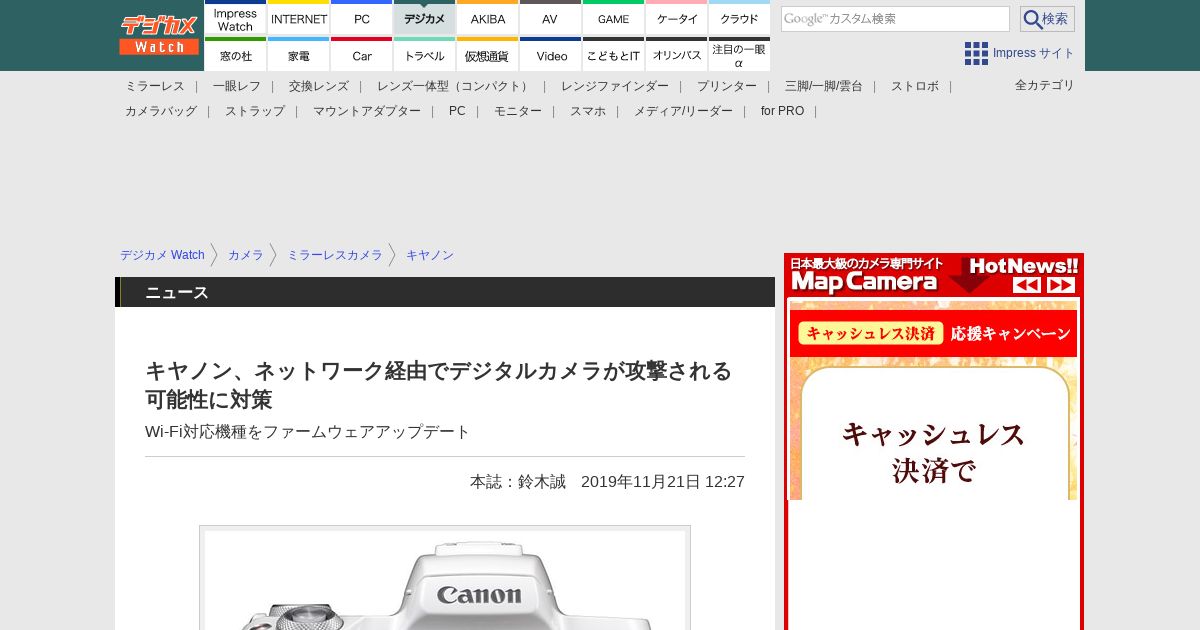This screenshot has height=630, width=1200.
Task: Click the Map Camera ad previous arrow
Action: [x=1027, y=285]
